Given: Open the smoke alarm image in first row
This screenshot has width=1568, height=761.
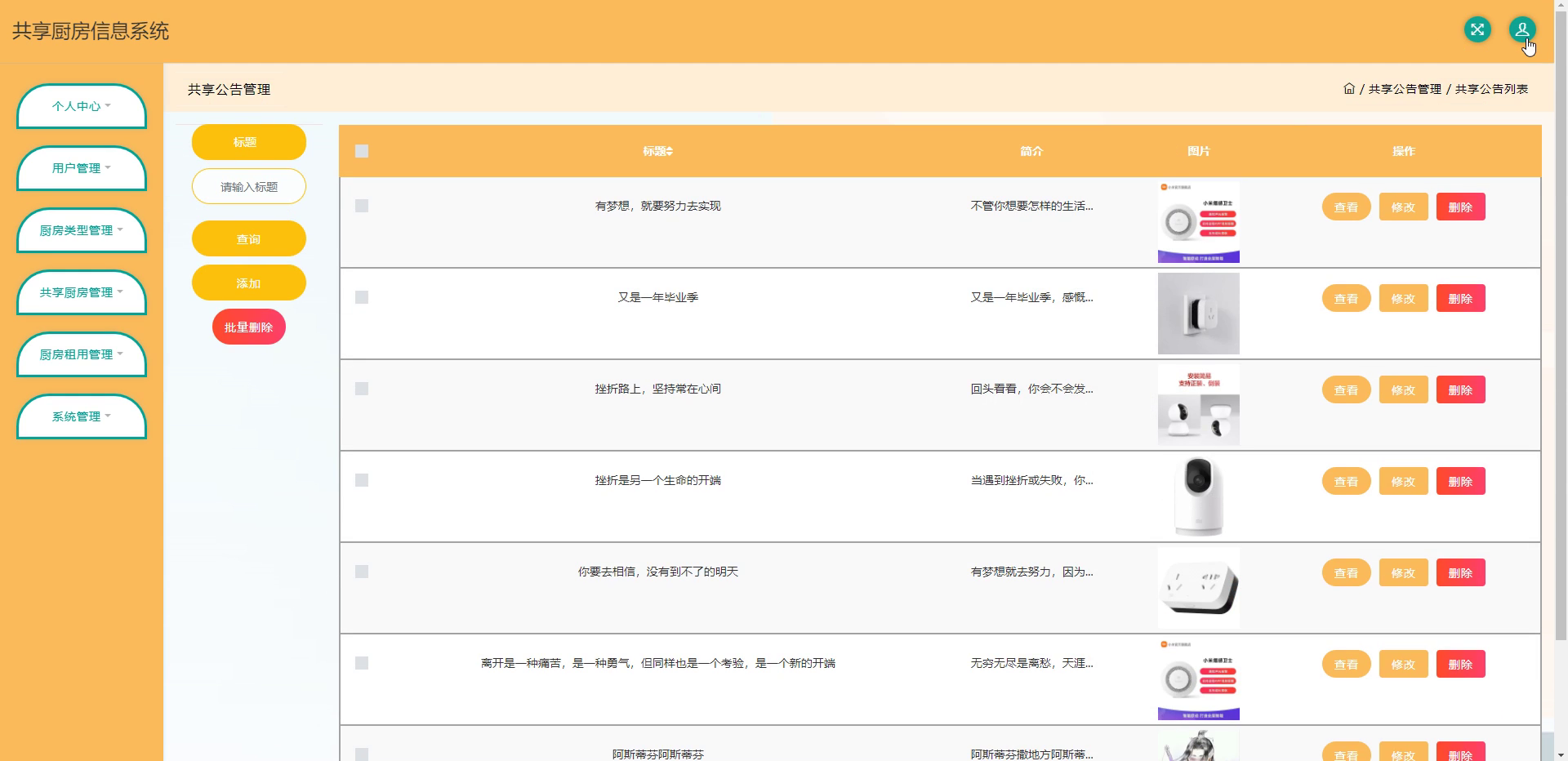Looking at the screenshot, I should click(1198, 222).
